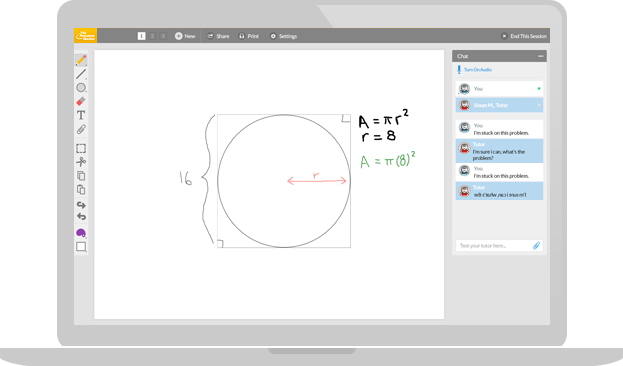The height and width of the screenshot is (366, 623).
Task: Click the white square background tool
Action: pos(81,247)
